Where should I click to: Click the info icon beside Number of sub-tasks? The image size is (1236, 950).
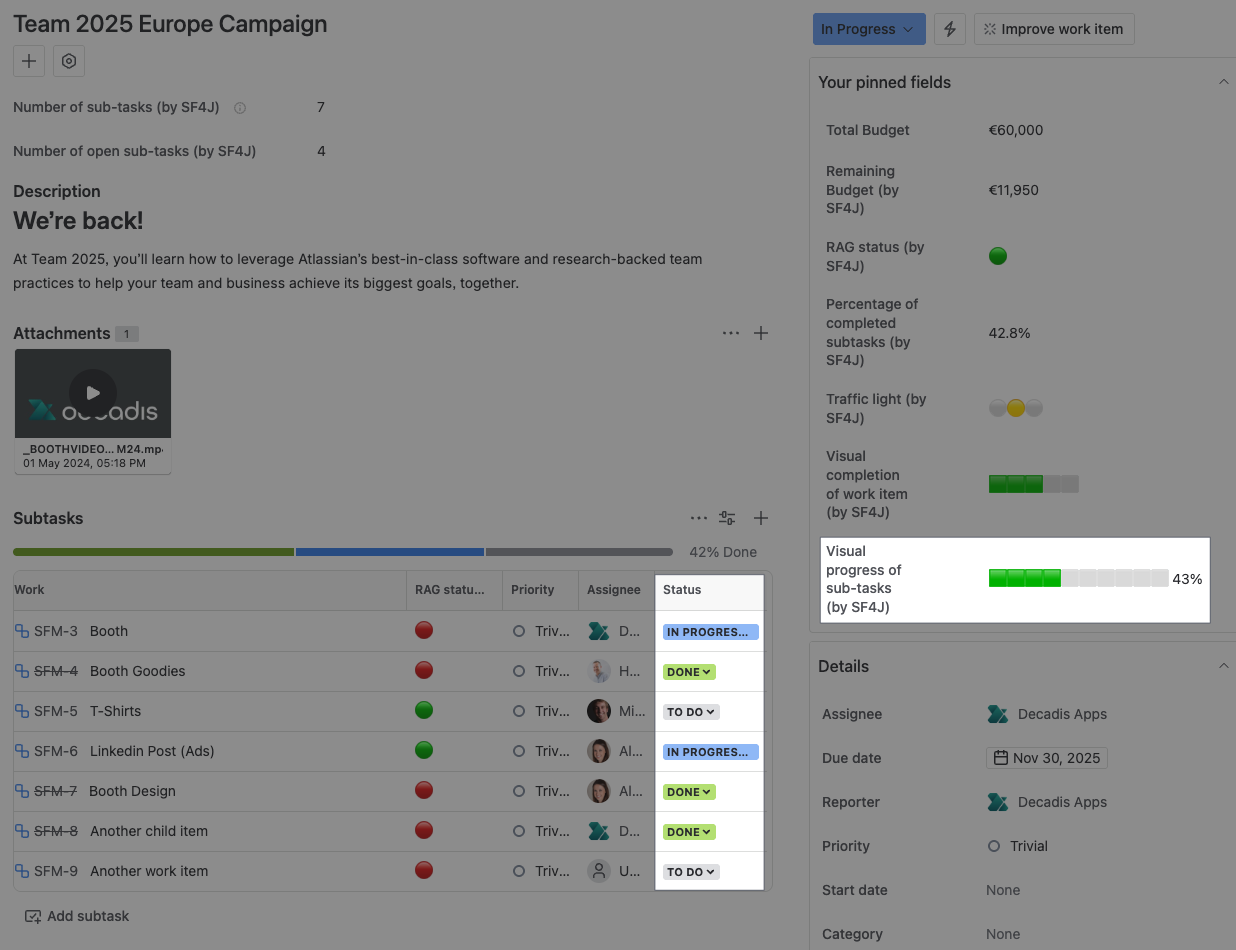pos(240,108)
